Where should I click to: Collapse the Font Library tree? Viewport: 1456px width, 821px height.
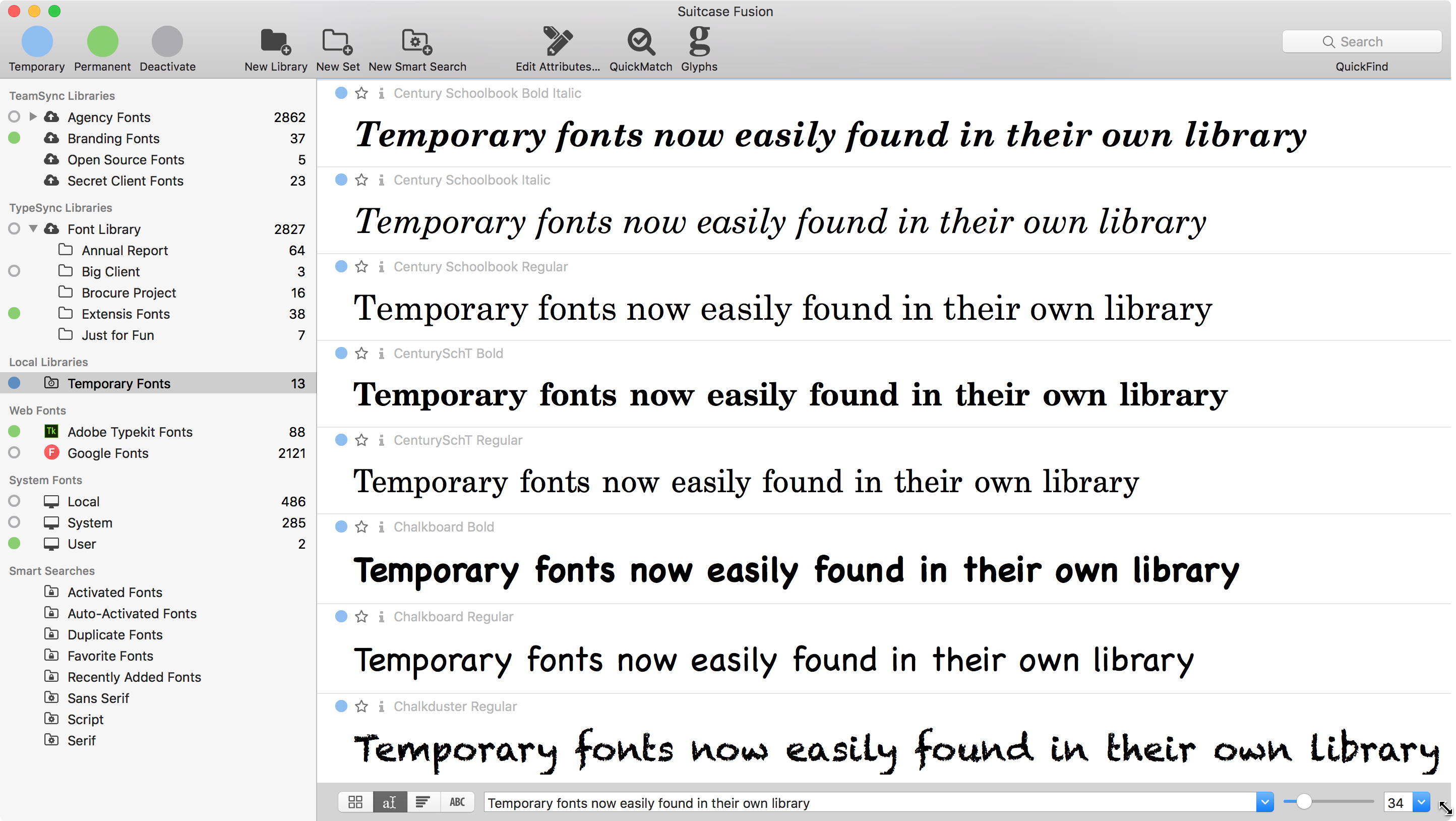click(x=33, y=228)
